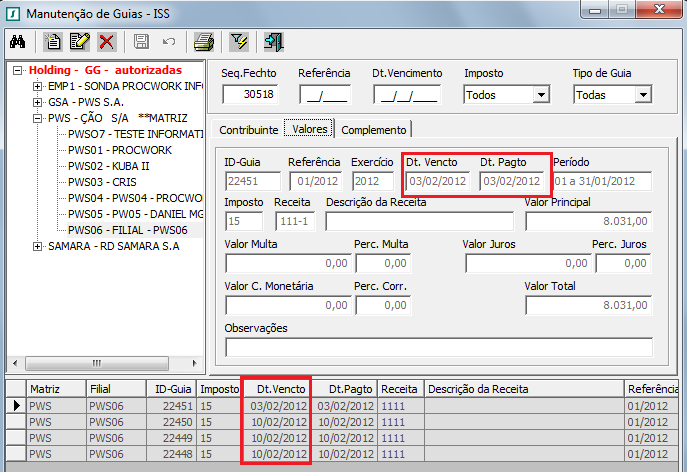Select PWS02 - KUBA II tree item
687x472 pixels.
(x=109, y=166)
